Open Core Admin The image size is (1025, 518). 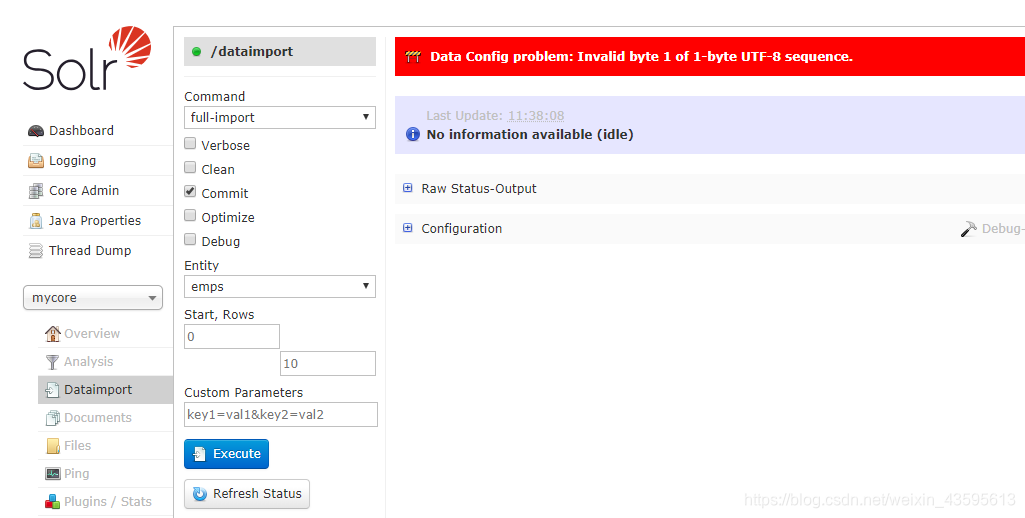coord(84,191)
